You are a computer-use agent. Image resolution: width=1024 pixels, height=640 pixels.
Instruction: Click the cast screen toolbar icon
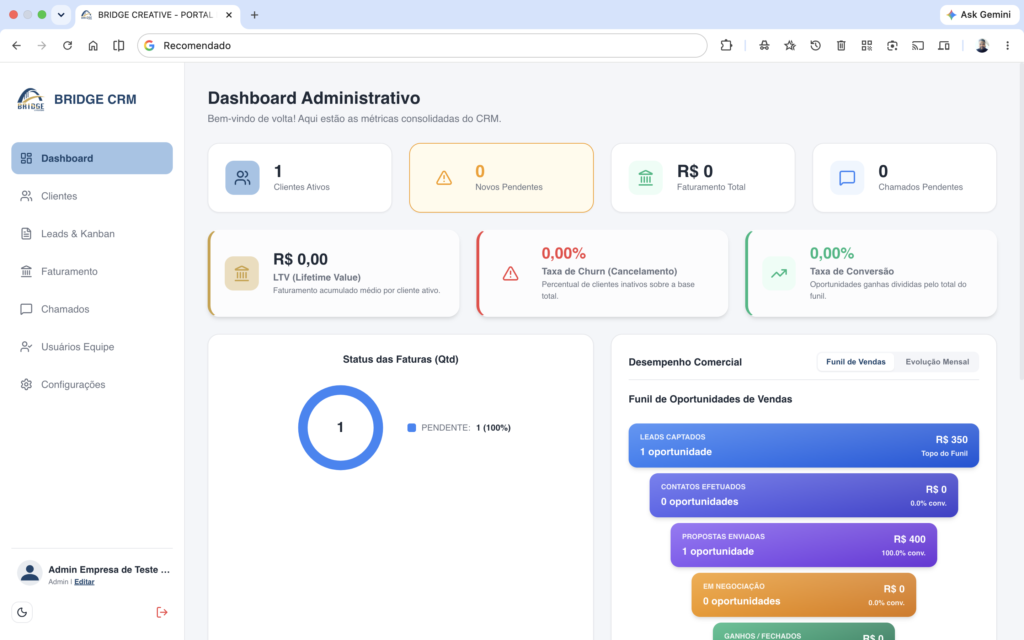coord(918,46)
